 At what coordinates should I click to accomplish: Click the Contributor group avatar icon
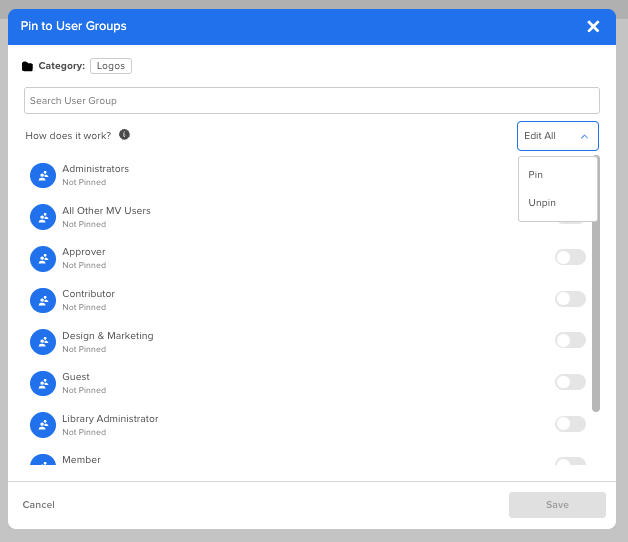(43, 300)
